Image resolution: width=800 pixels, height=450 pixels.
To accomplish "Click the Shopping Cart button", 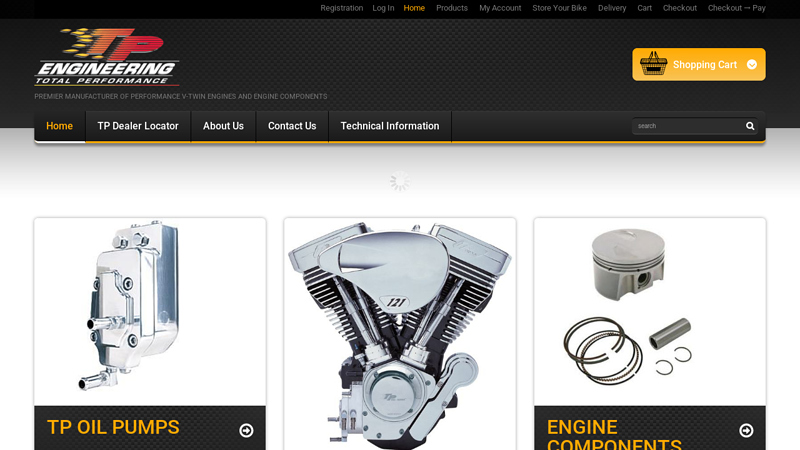I will 698,64.
